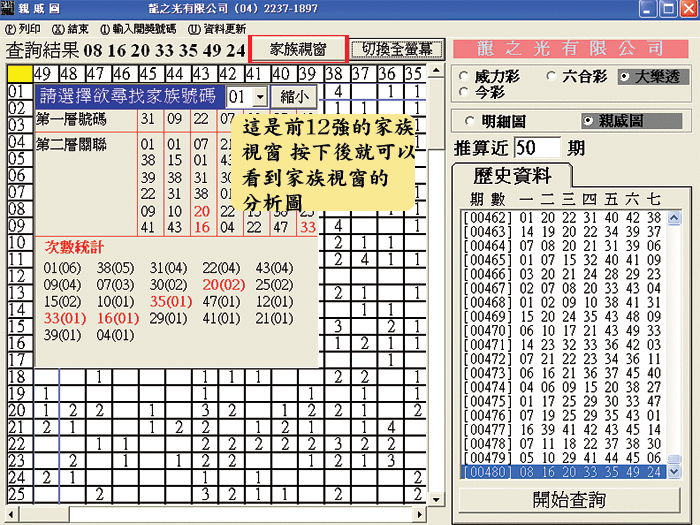
Task: Click the 切換全螢幕 button
Action: (397, 49)
